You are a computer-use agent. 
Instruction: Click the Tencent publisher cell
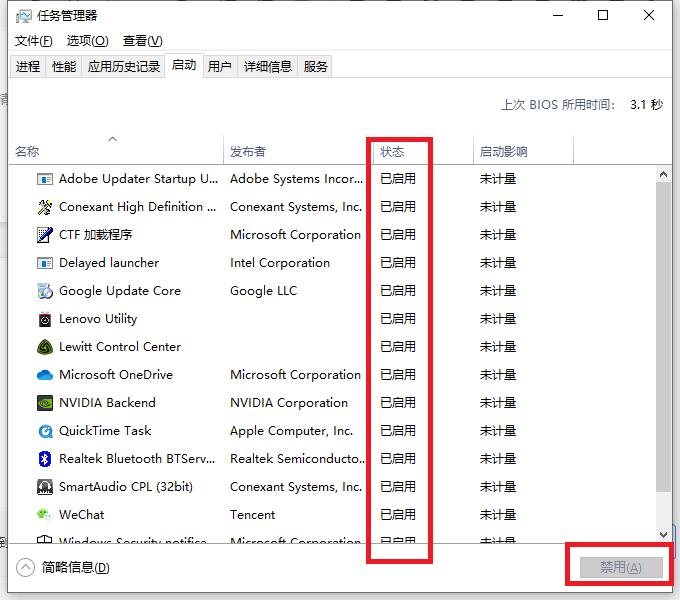[x=252, y=515]
